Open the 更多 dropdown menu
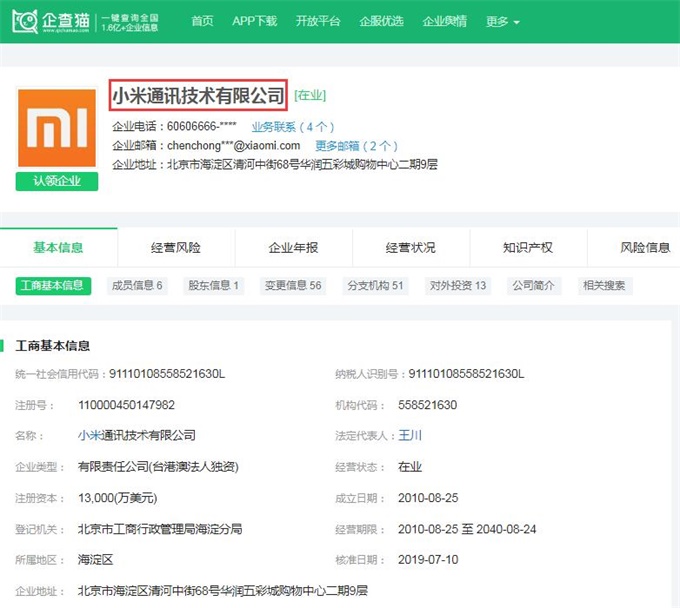The image size is (680, 608). [502, 21]
